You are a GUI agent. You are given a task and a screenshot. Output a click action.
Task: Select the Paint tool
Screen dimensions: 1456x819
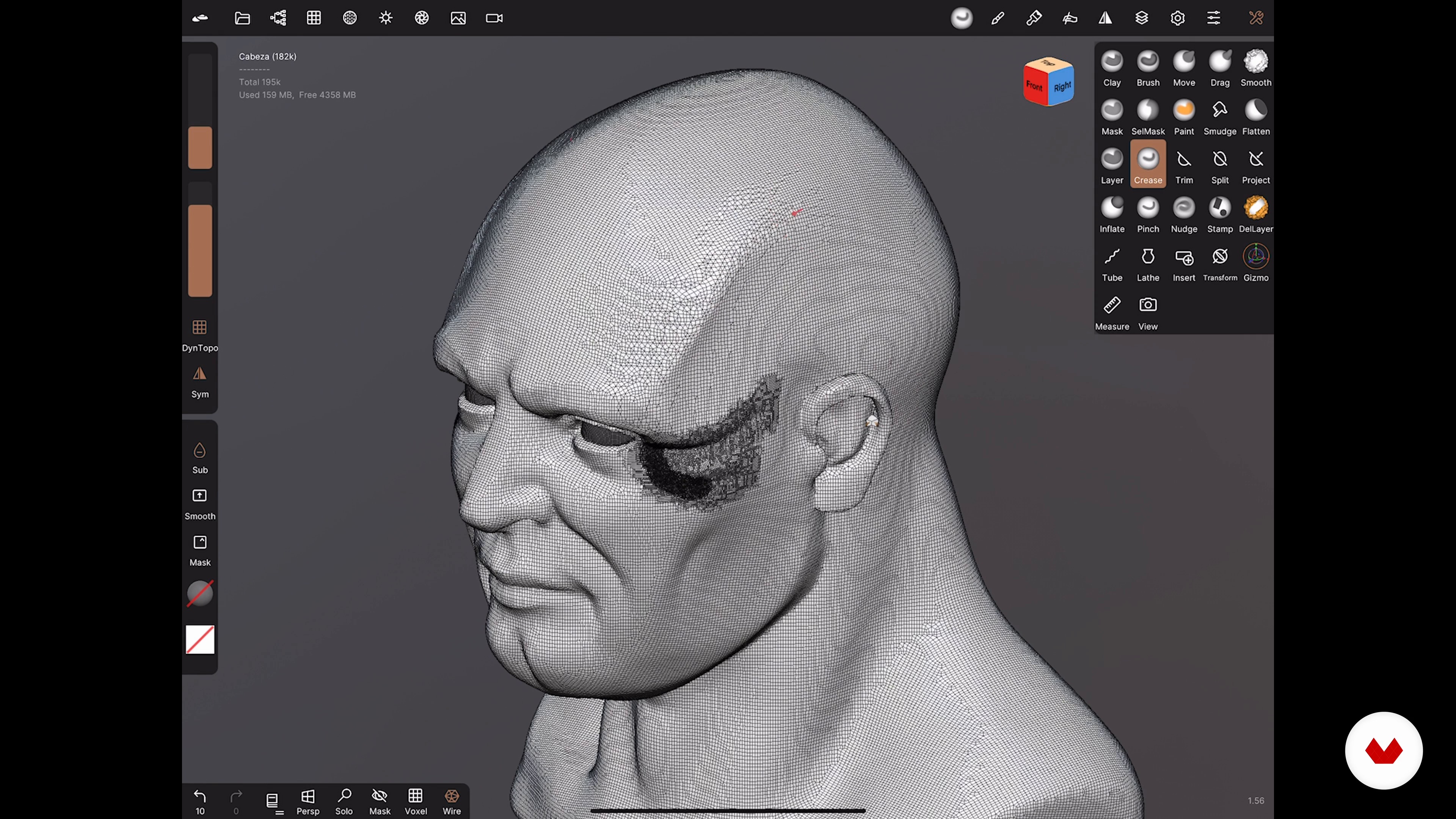point(1184,117)
